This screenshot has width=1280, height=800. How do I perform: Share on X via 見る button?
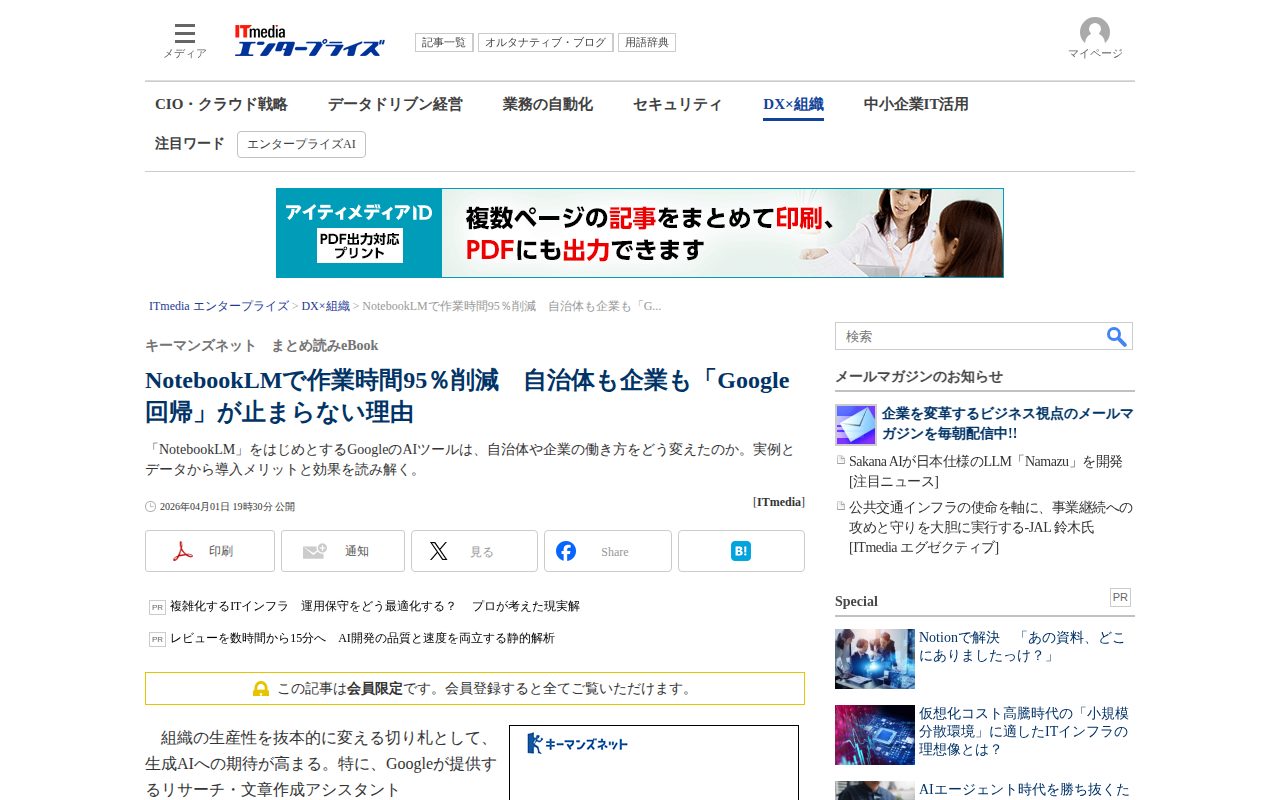coord(474,551)
